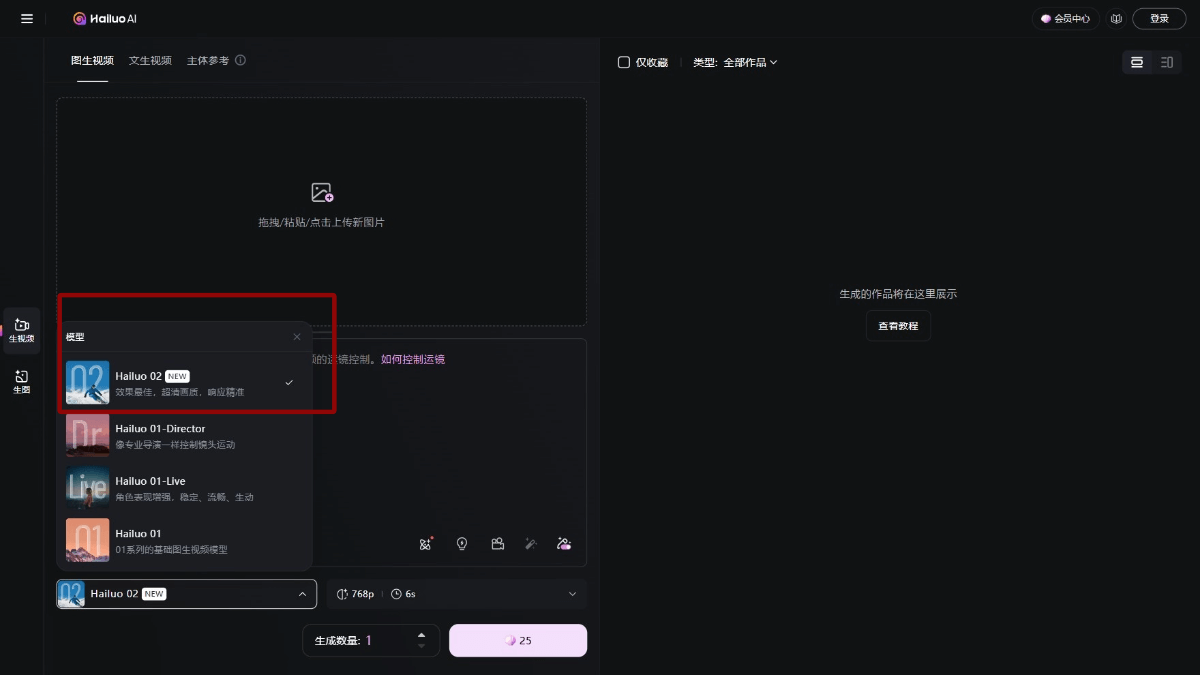The width and height of the screenshot is (1200, 675).
Task: Select 生图 in the left sidebar
Action: click(x=22, y=382)
